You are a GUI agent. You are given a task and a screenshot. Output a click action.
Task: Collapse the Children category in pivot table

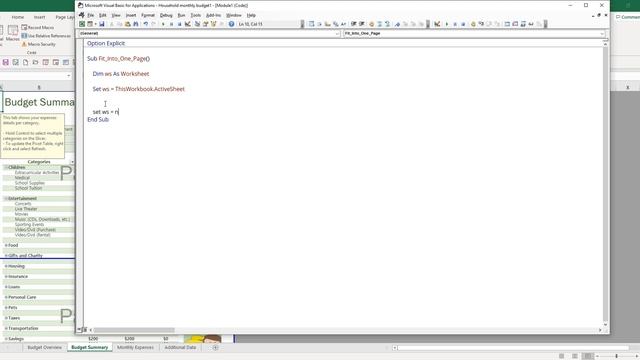[x=6, y=167]
